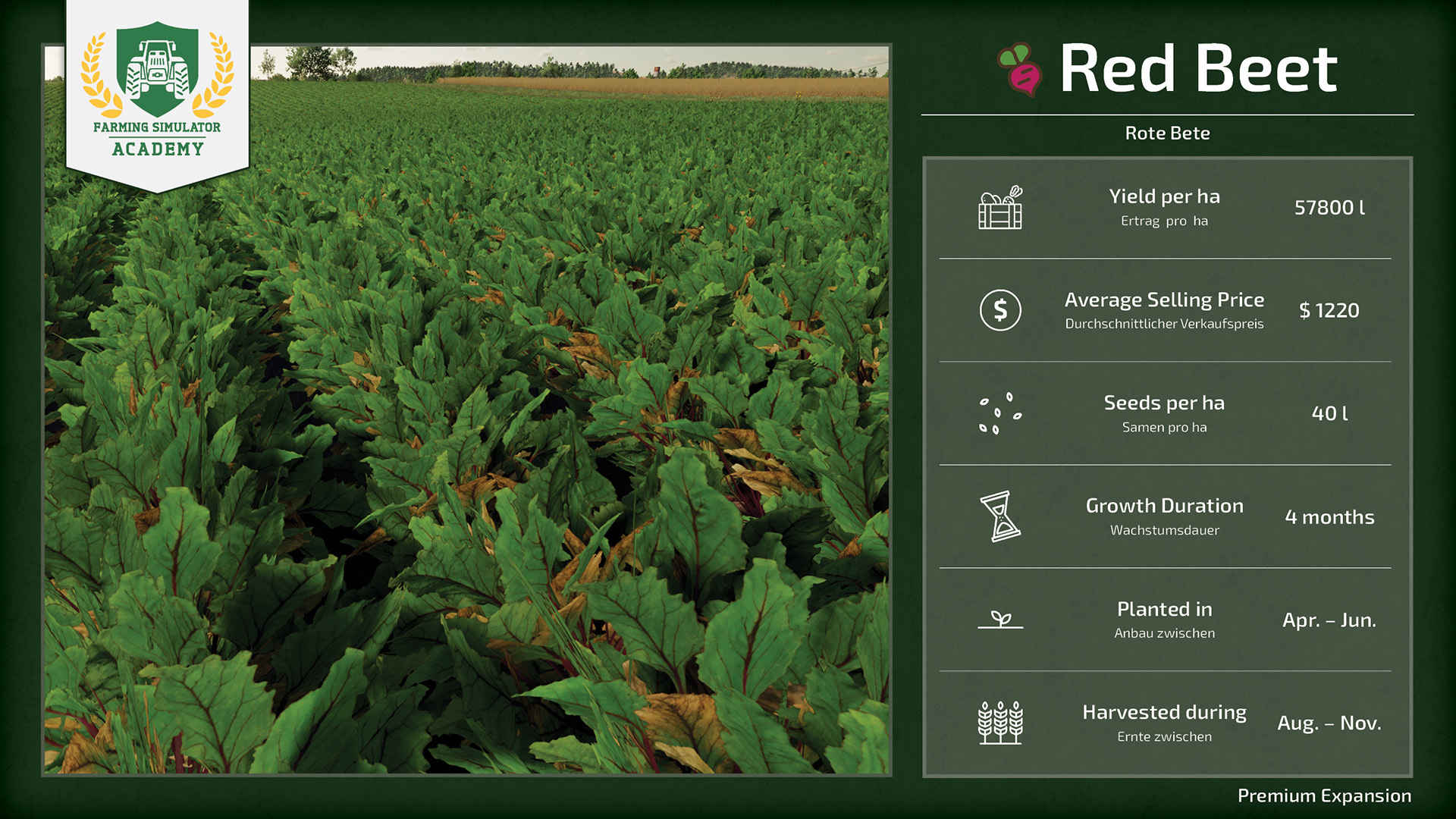The width and height of the screenshot is (1456, 819).
Task: Click the Apr. – Jun. planting months
Action: [x=1329, y=620]
